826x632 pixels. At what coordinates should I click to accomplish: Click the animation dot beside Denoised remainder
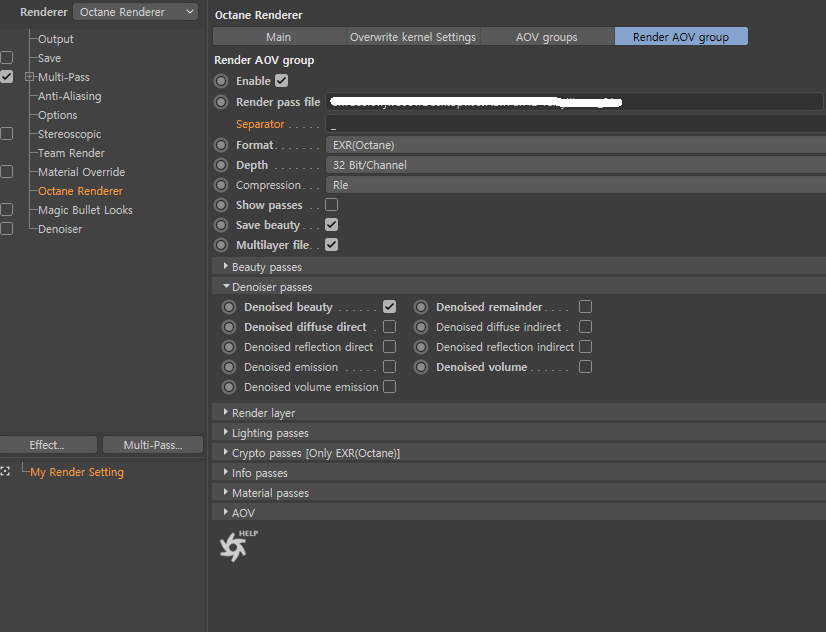(x=421, y=307)
